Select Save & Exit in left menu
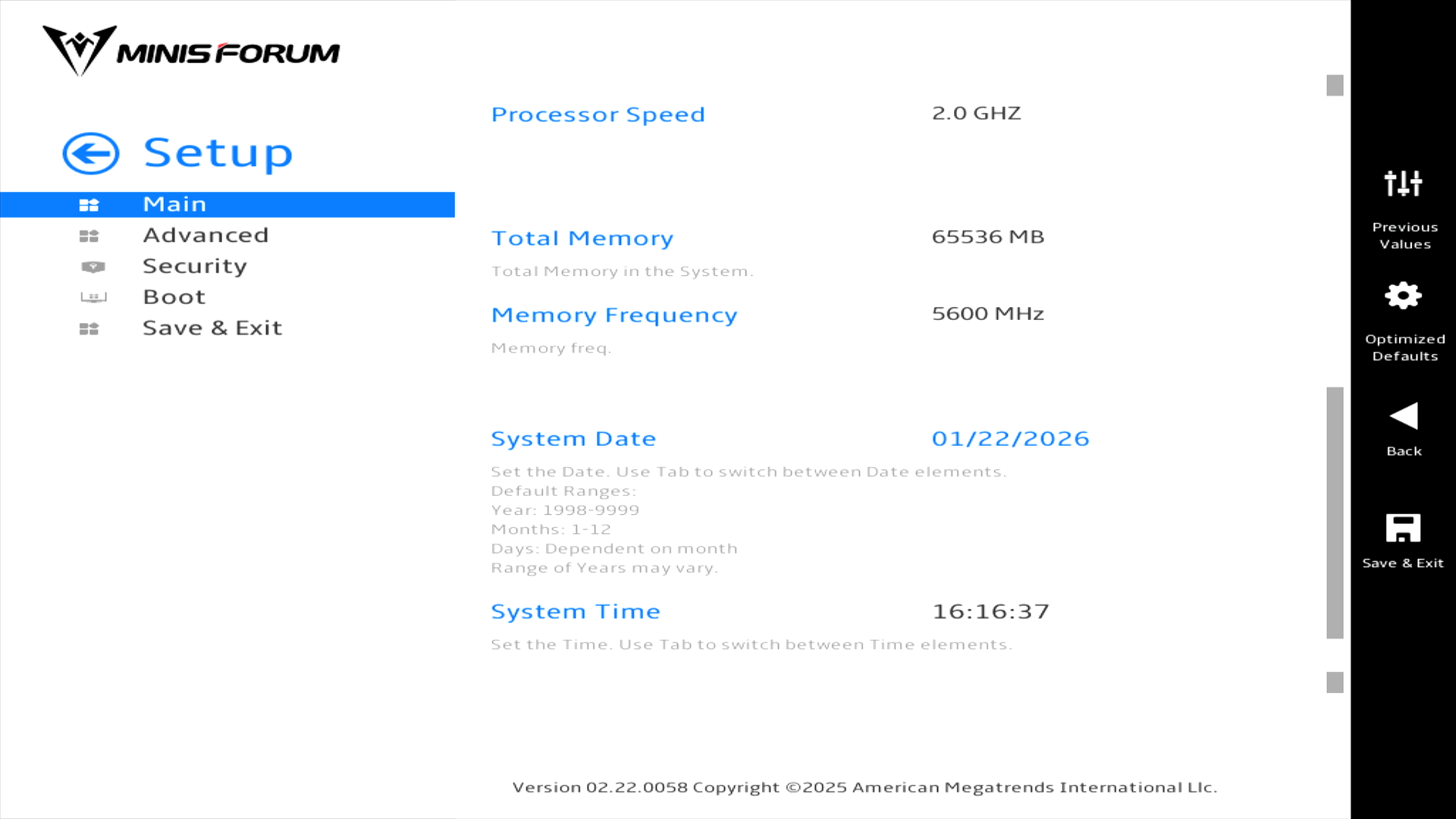Viewport: 1456px width, 819px height. tap(212, 328)
